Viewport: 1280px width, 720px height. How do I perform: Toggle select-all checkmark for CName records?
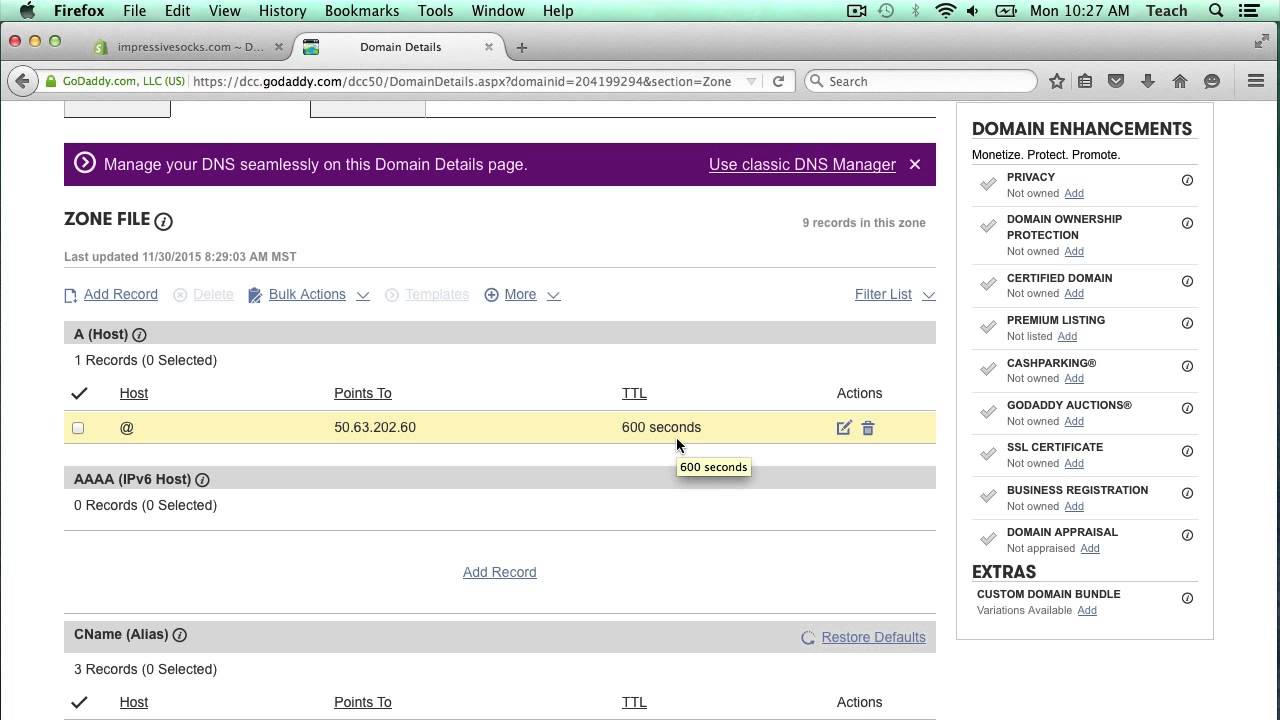(x=79, y=702)
